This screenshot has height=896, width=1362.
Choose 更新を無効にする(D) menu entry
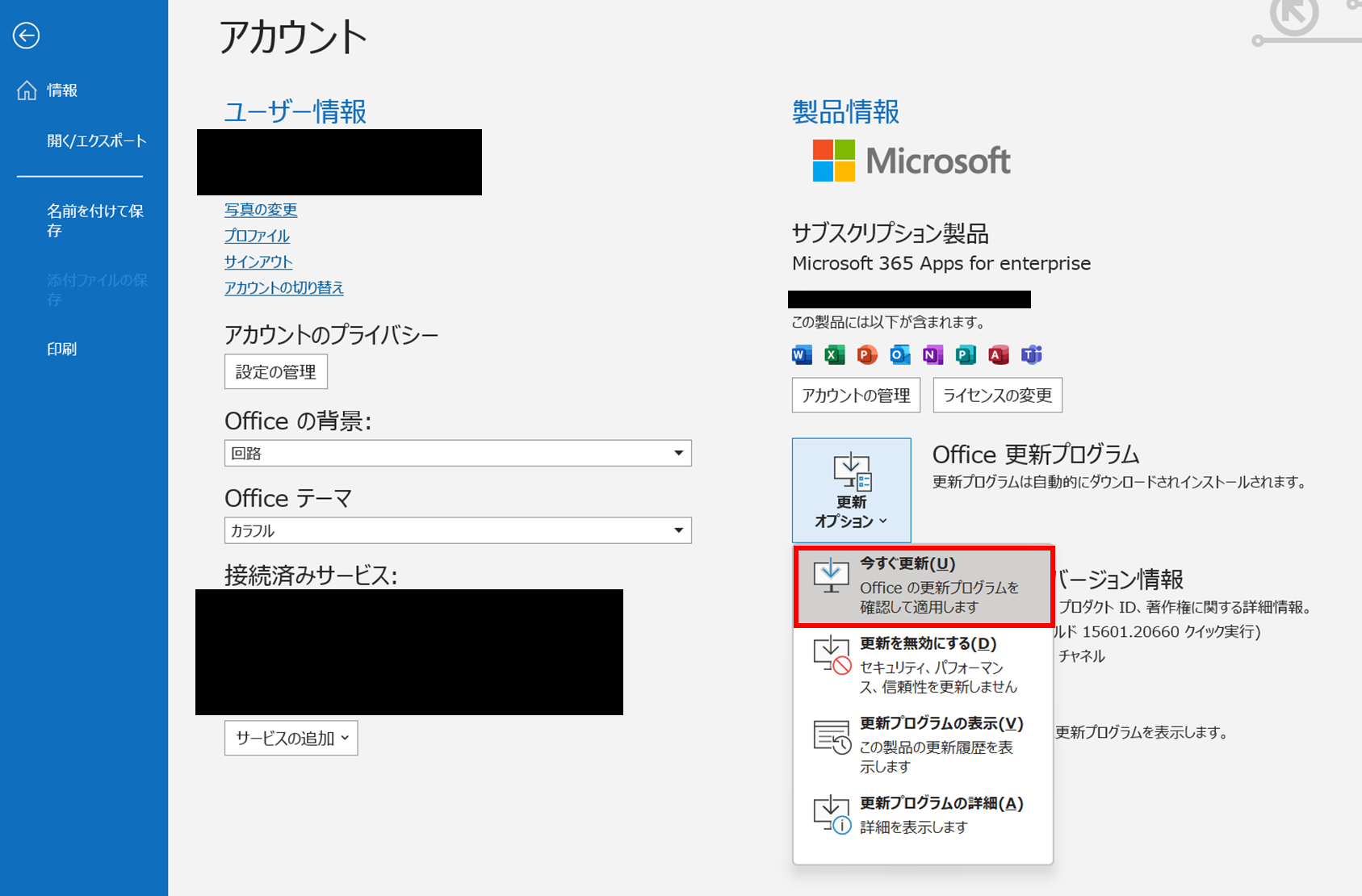click(x=924, y=665)
